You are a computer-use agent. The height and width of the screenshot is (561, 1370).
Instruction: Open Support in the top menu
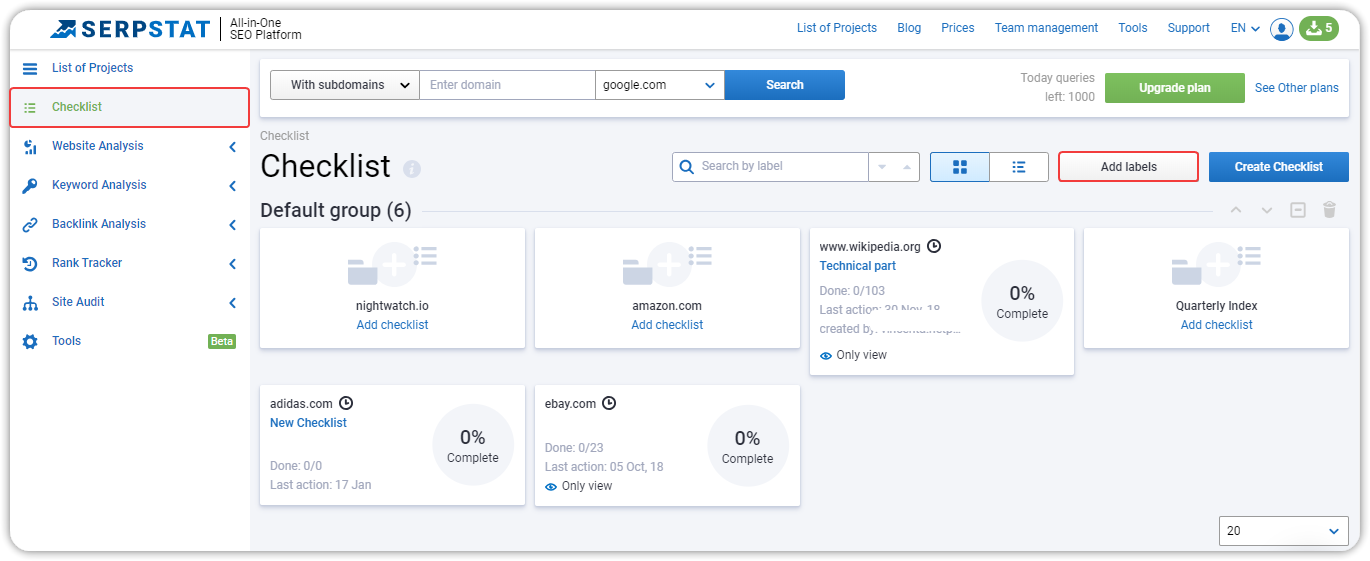click(x=1189, y=28)
